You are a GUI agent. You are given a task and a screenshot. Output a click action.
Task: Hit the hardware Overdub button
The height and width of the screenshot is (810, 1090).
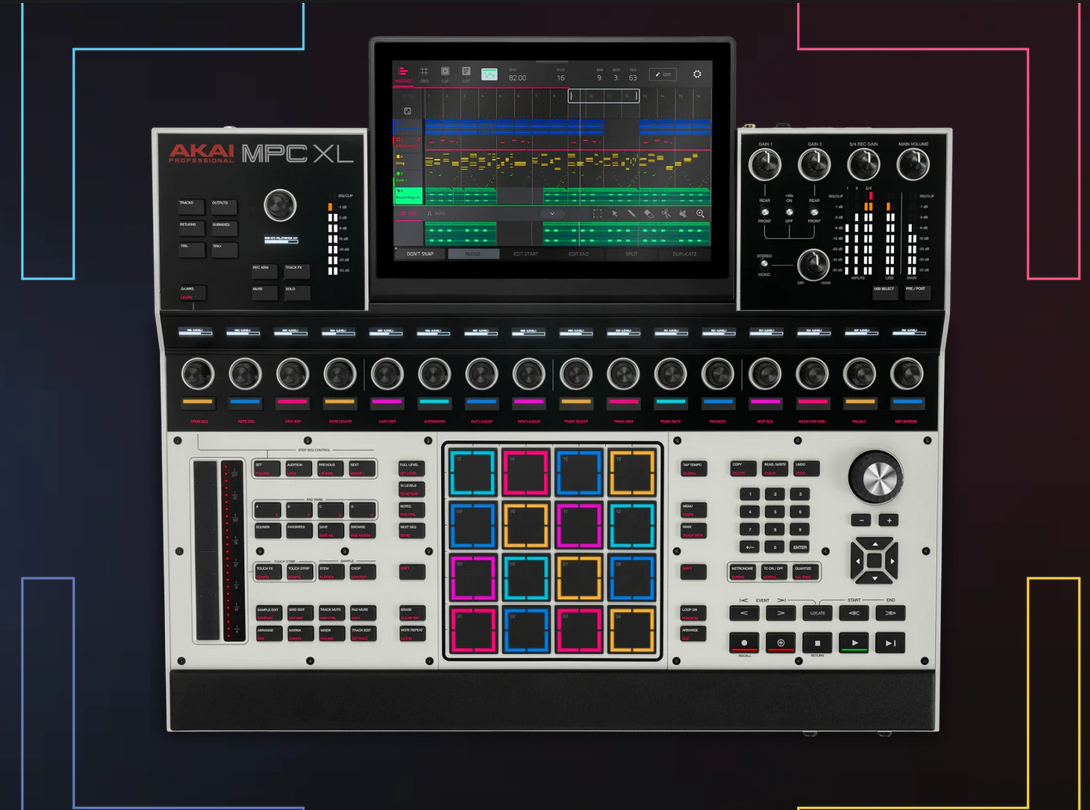[781, 643]
